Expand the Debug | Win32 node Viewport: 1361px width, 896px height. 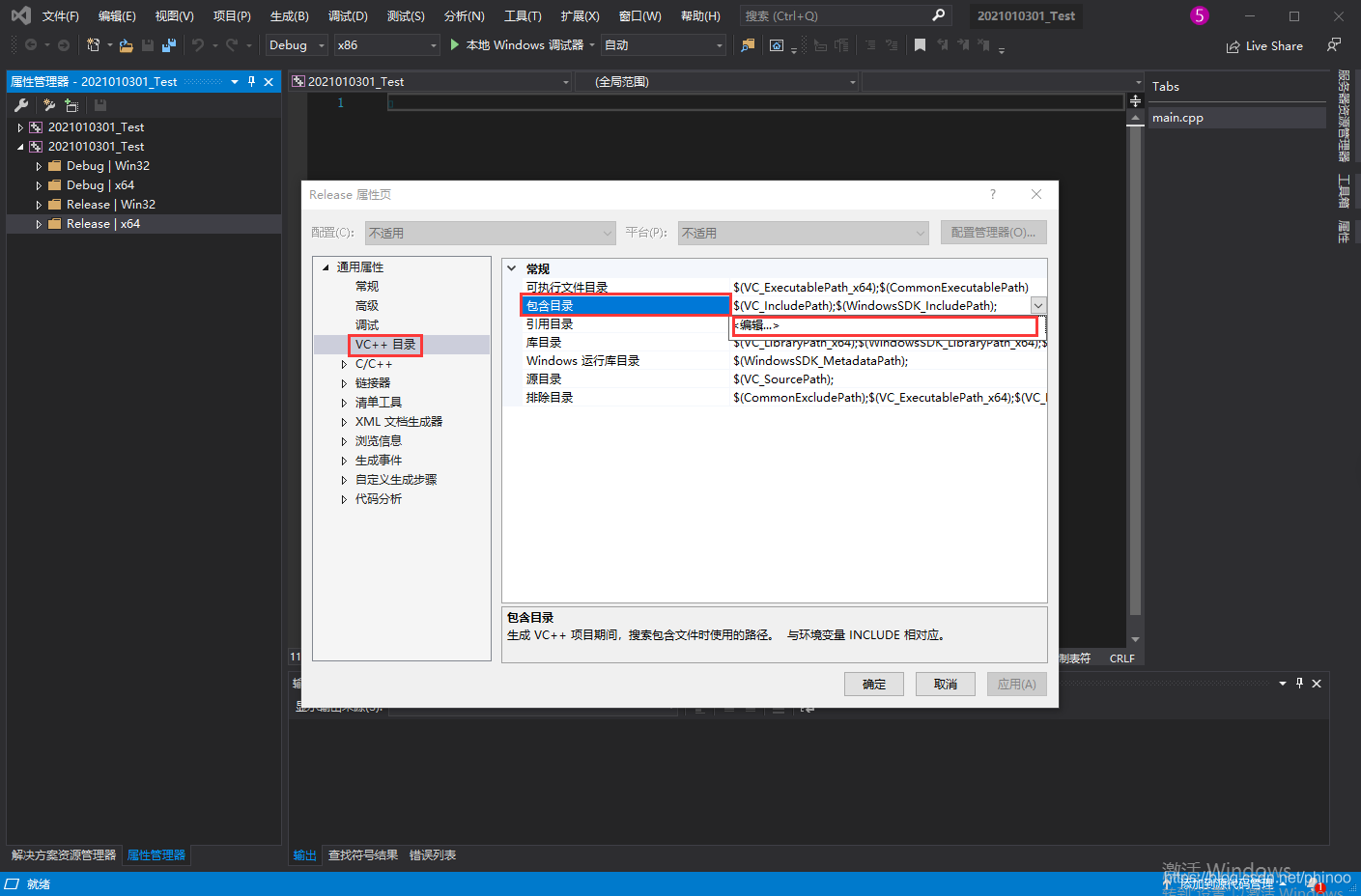click(39, 166)
